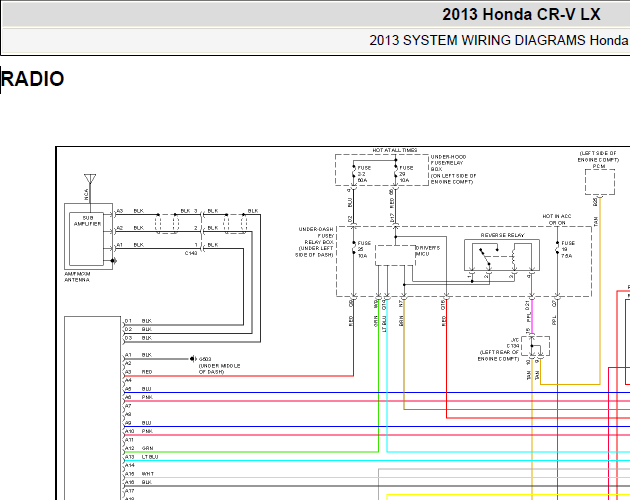Click the '2013 SYSTEM WIRING DIAGRAMS Honda' subtitle

(499, 41)
